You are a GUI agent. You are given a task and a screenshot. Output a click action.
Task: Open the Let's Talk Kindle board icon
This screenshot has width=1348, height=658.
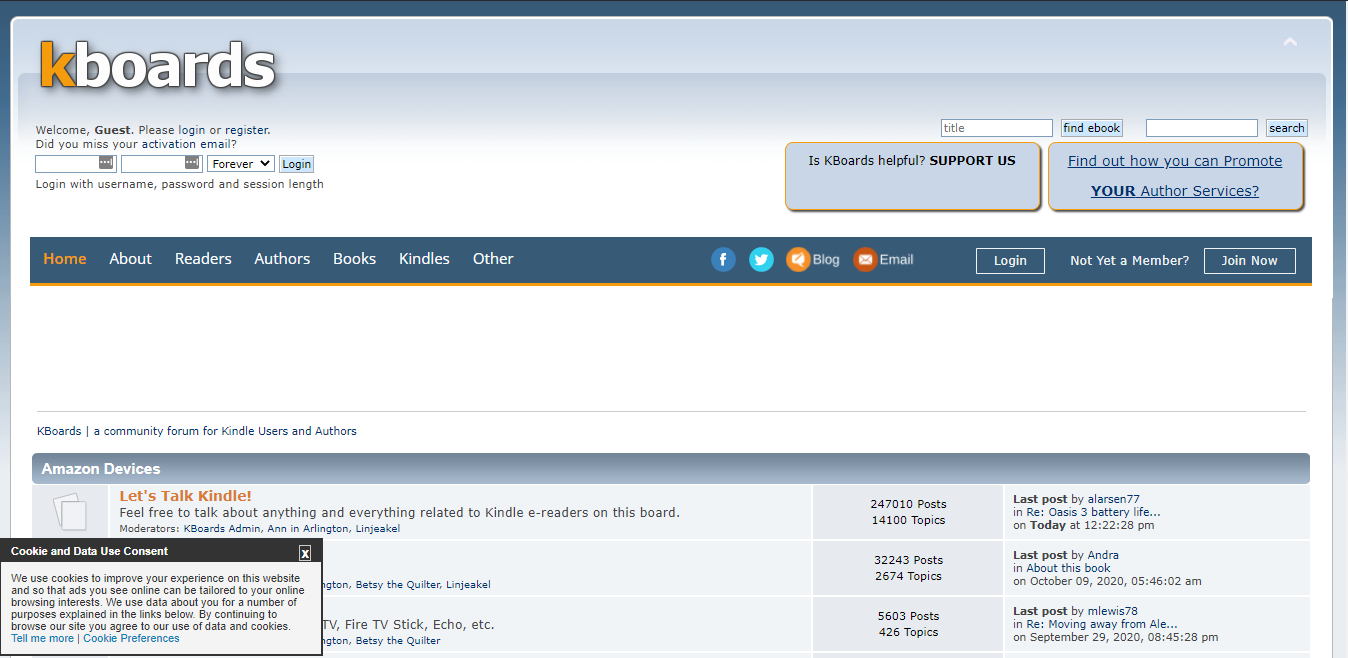coord(70,512)
